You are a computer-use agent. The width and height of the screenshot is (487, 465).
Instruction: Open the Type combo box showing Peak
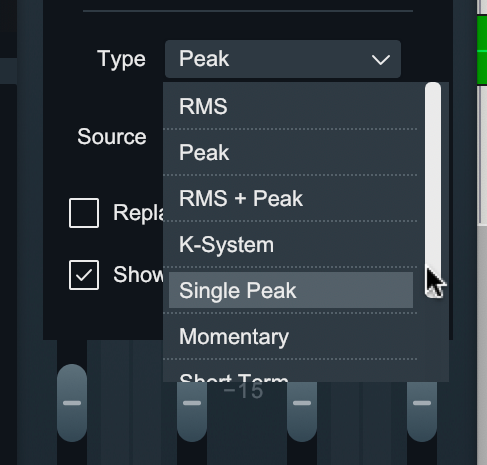click(283, 59)
